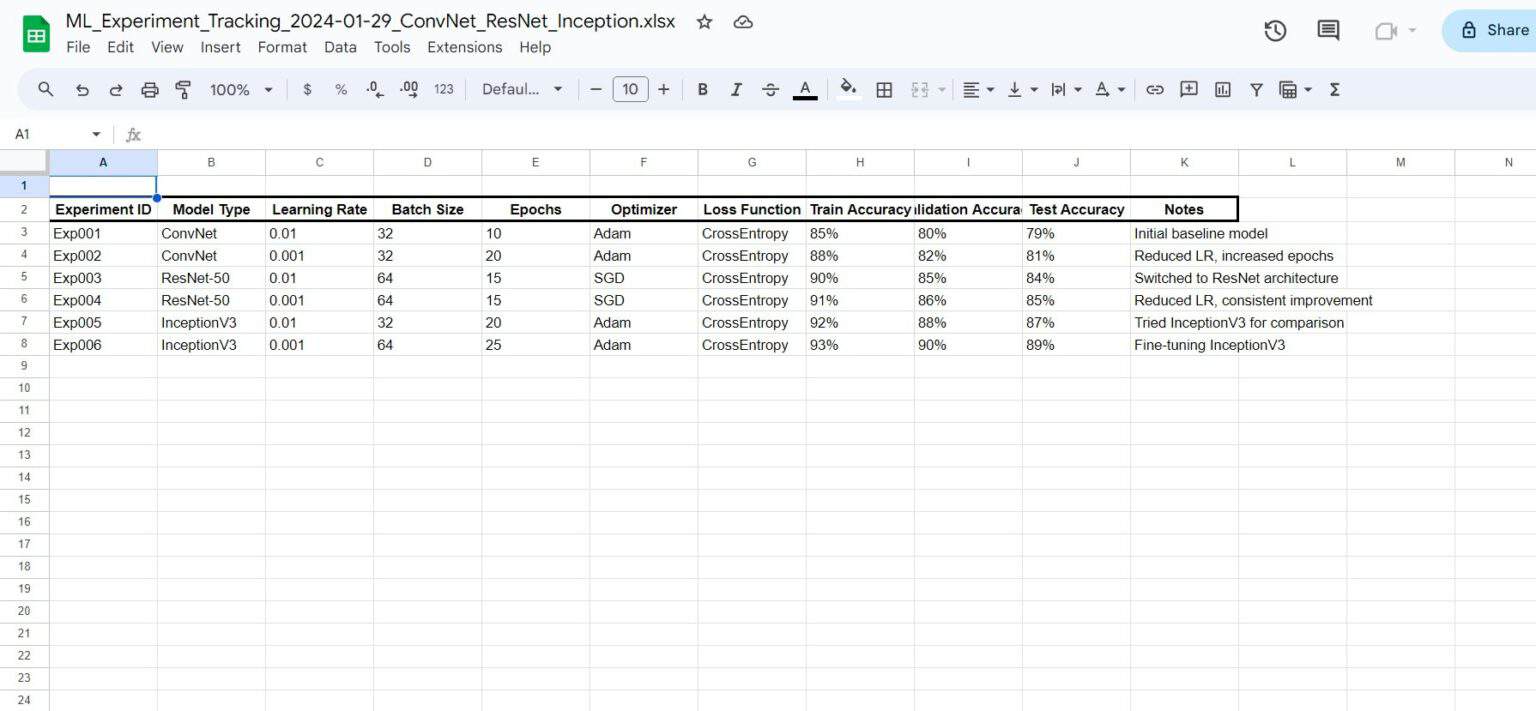
Task: Insert a chart using toolbar icon
Action: (1222, 90)
